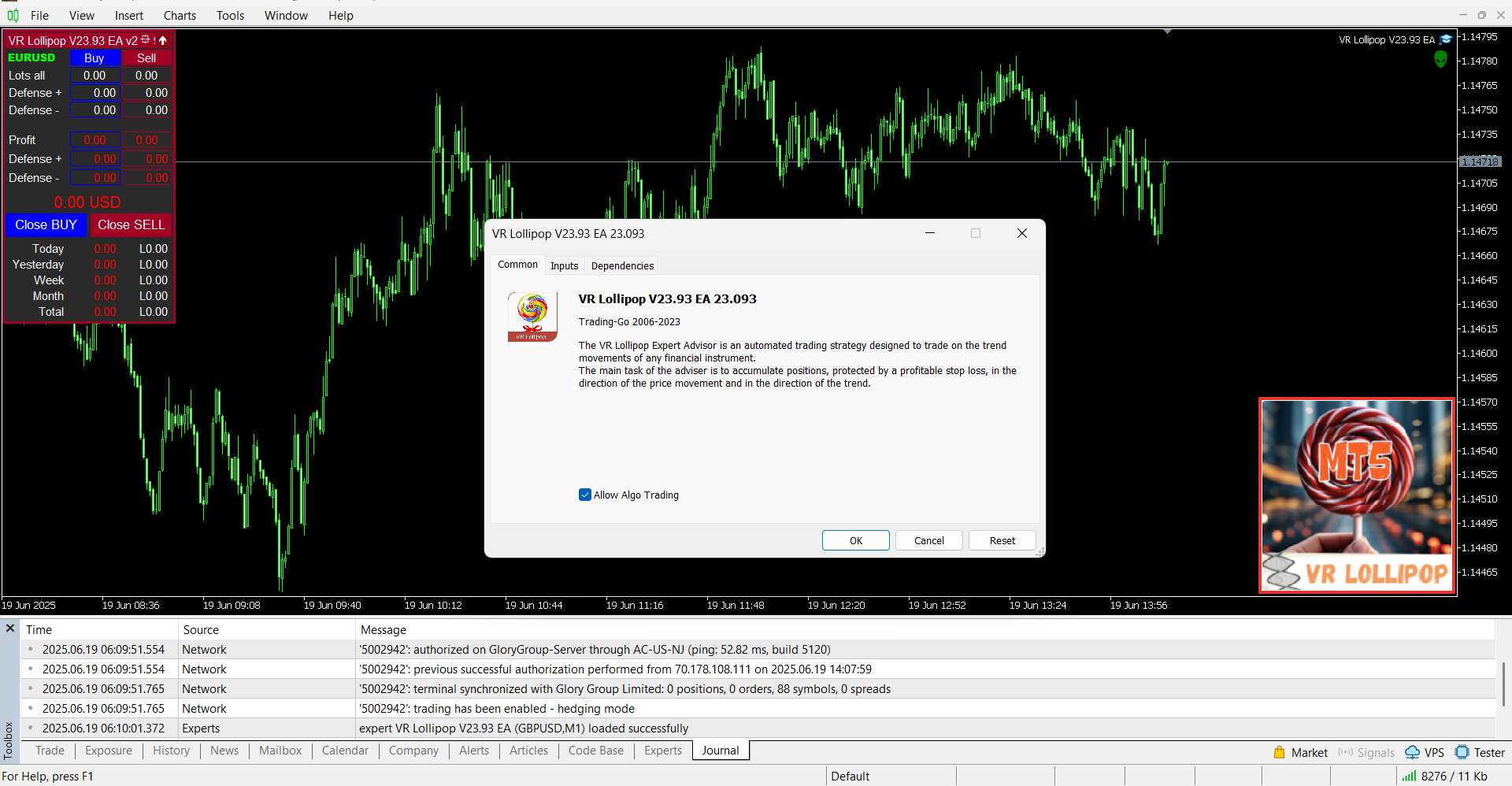Click the green alien icon on chart

[x=1440, y=59]
